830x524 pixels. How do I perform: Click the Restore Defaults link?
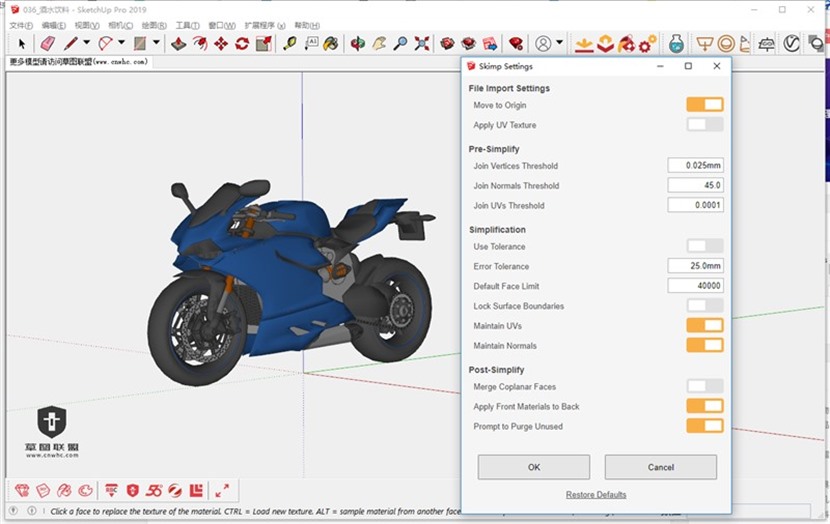(596, 494)
